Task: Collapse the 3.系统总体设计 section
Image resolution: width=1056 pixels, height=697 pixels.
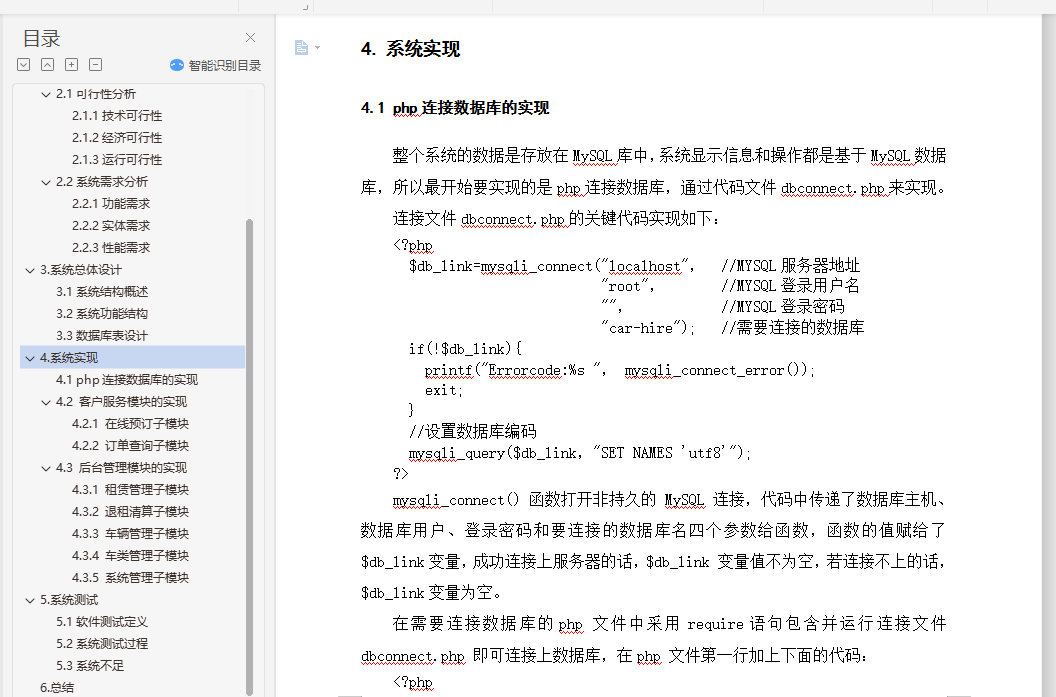Action: [x=30, y=271]
